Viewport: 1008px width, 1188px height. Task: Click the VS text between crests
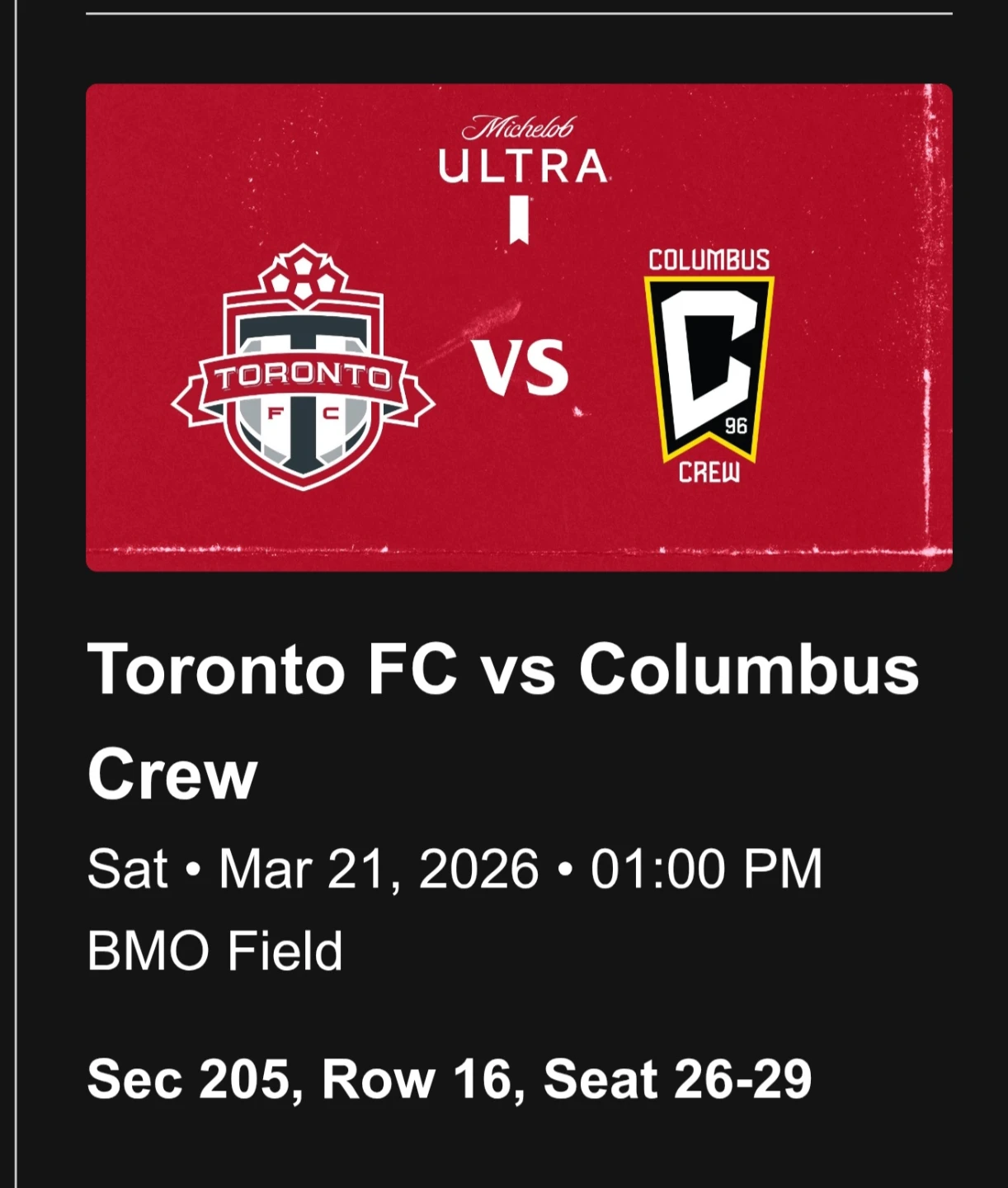pos(520,367)
